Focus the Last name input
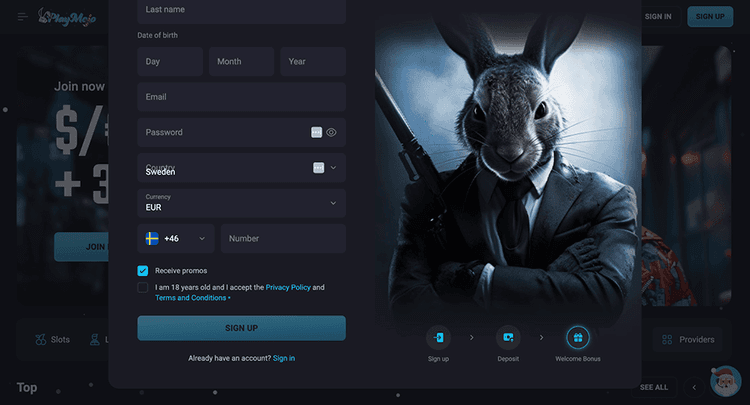Screen dimensions: 750x405 coord(242,11)
